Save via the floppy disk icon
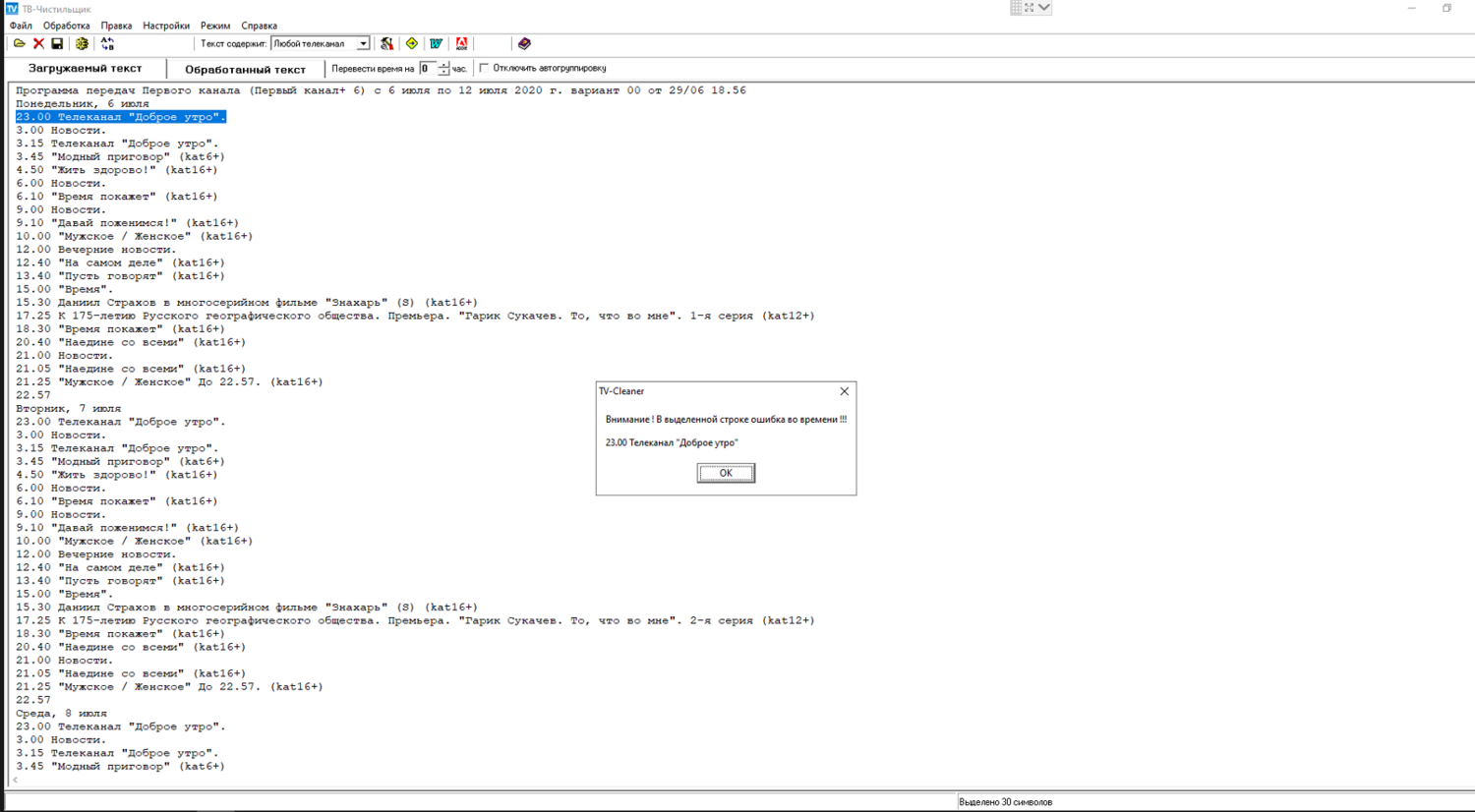The width and height of the screenshot is (1475, 812). [58, 43]
